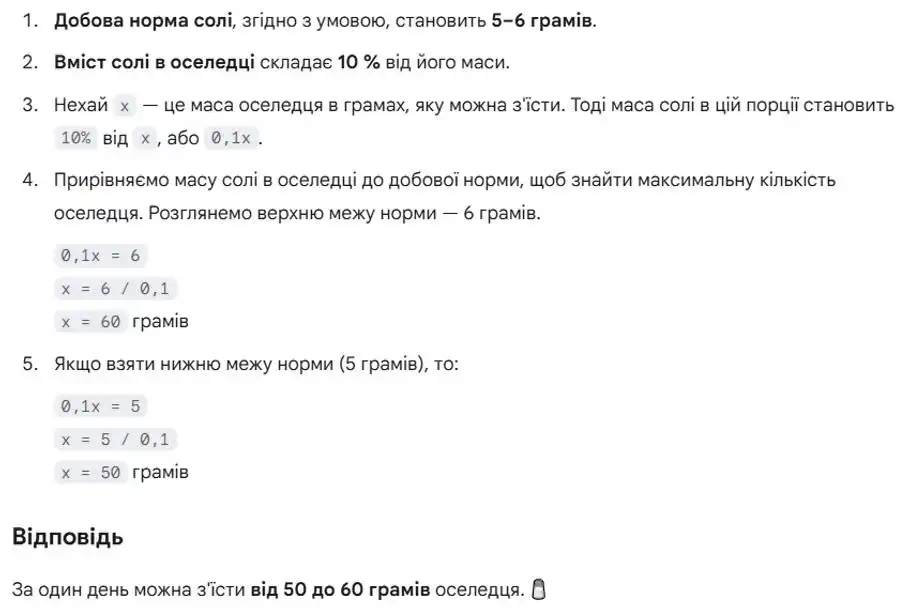Click the code chip 0,1x after або
The height and width of the screenshot is (609, 908).
(x=230, y=138)
